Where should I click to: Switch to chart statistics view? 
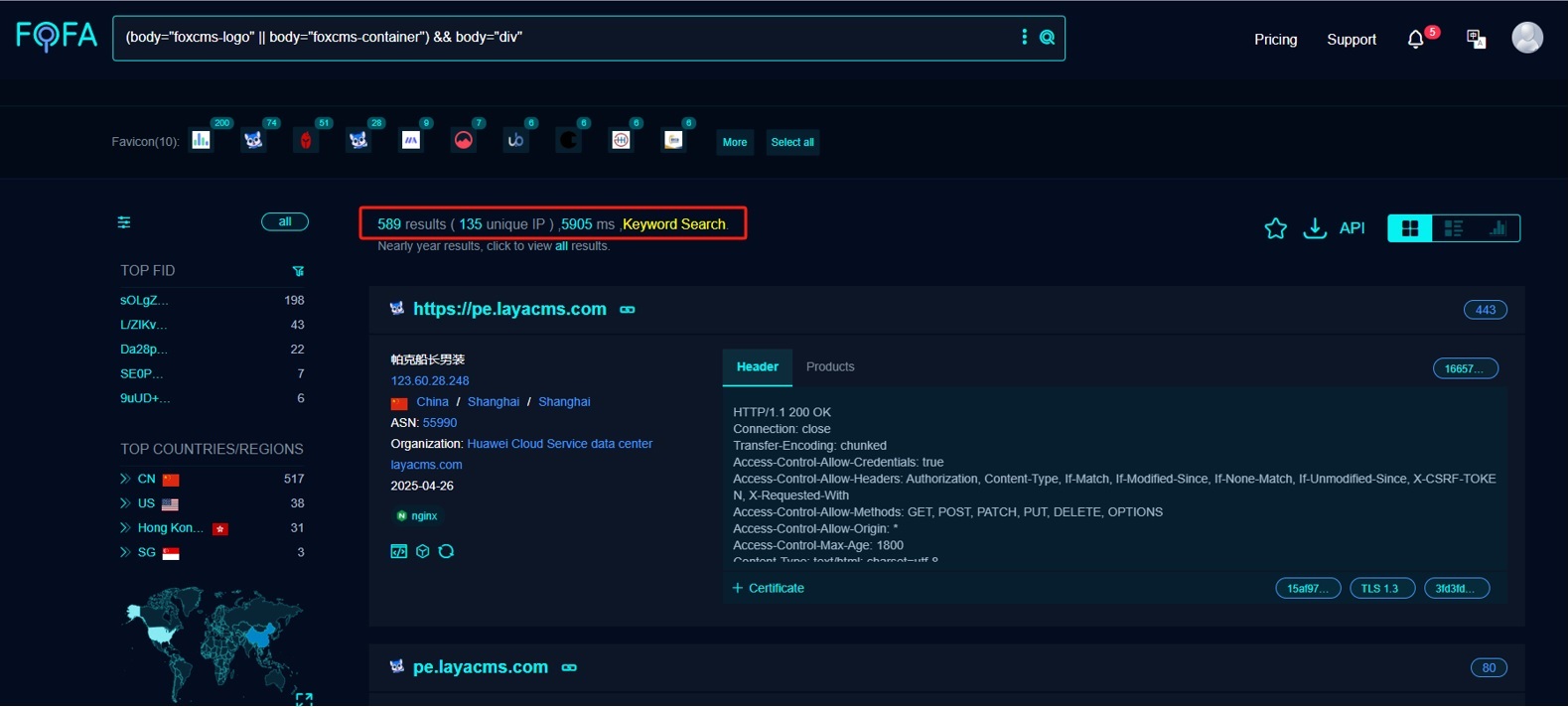tap(1497, 228)
